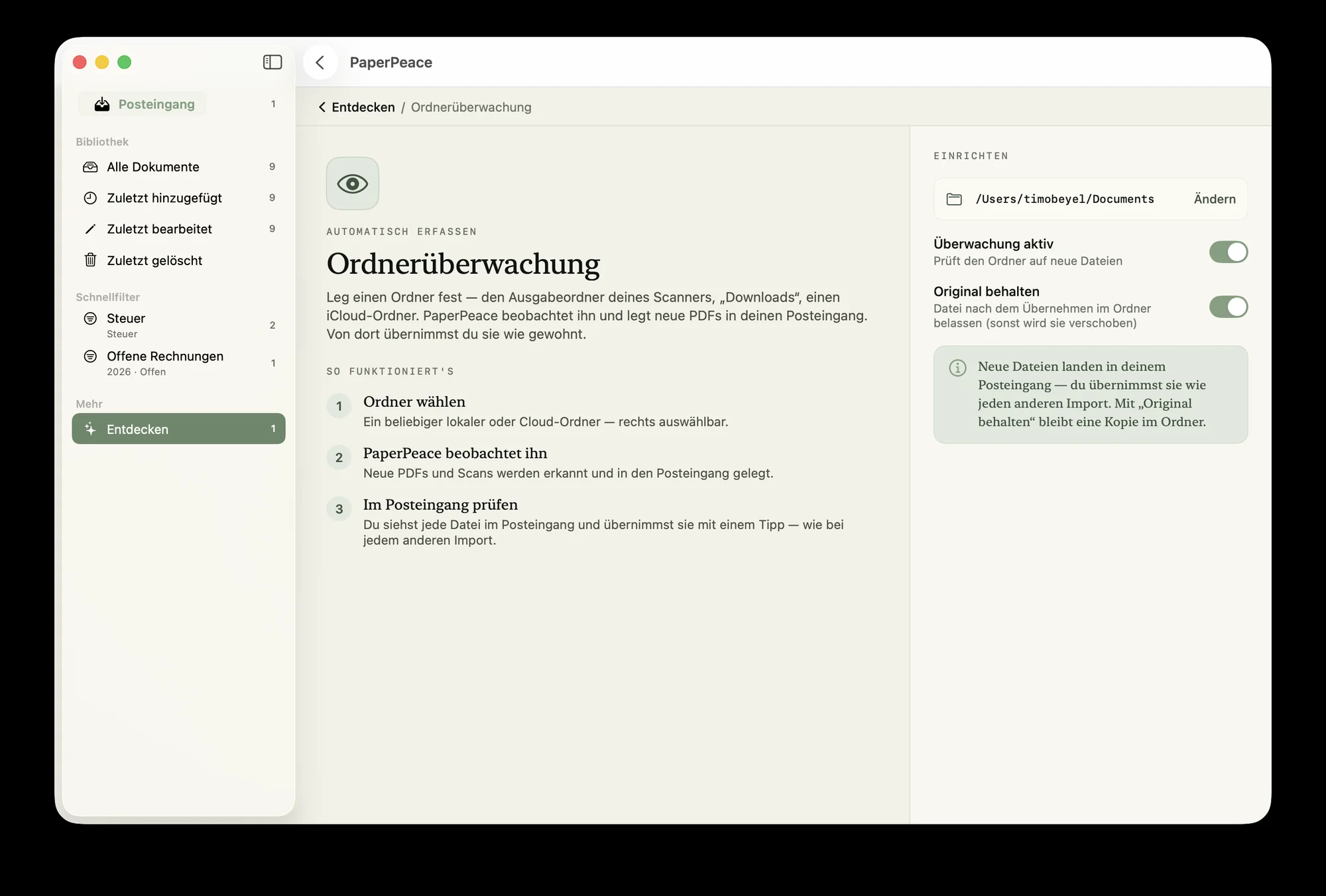1326x896 pixels.
Task: Click the folder icon beside the Documents path
Action: coord(954,199)
